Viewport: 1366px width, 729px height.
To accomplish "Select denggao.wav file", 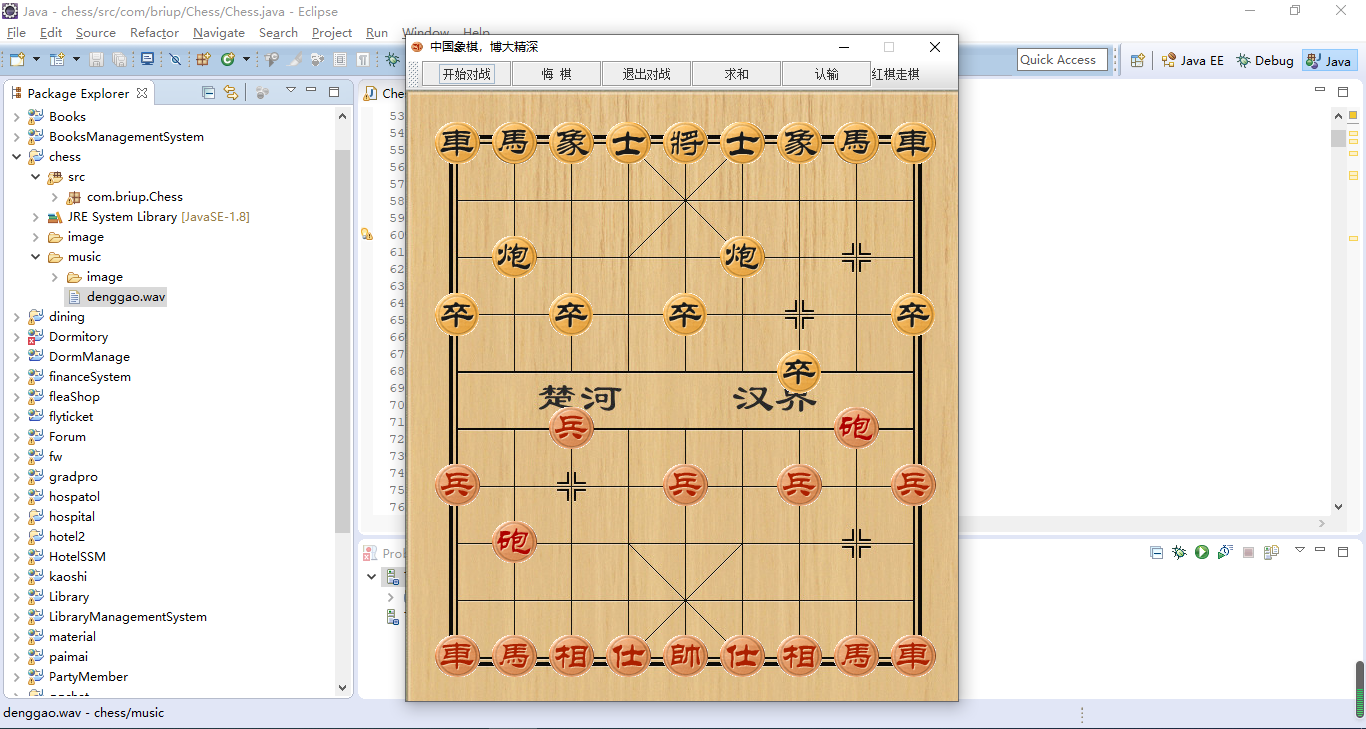I will coord(117,297).
